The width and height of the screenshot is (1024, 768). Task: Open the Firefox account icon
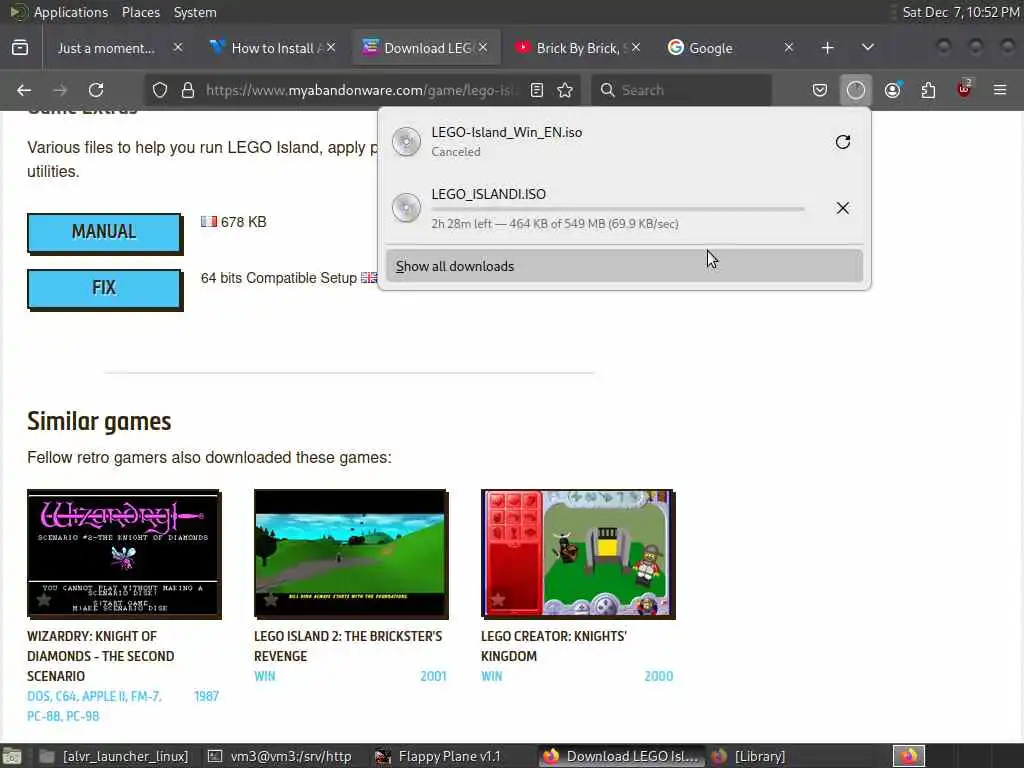(893, 90)
